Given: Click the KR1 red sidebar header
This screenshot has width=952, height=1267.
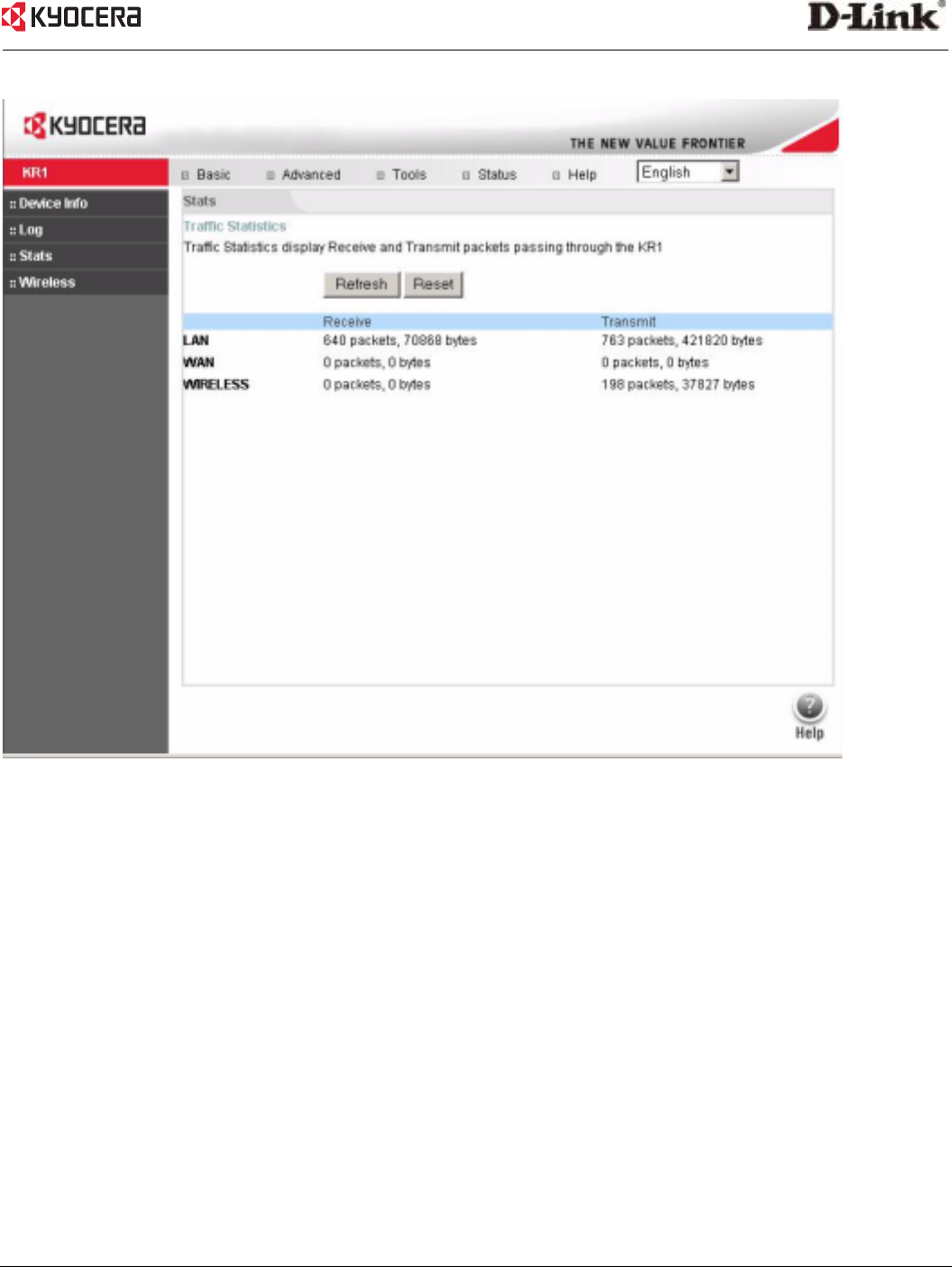Looking at the screenshot, I should tap(86, 172).
